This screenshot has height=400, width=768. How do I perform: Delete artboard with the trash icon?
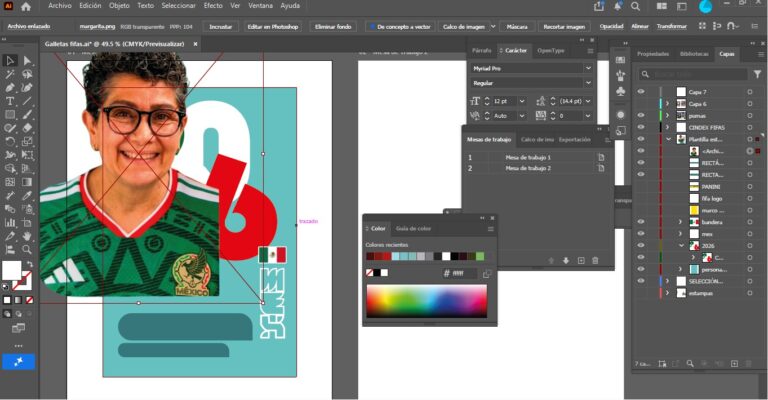coord(595,260)
